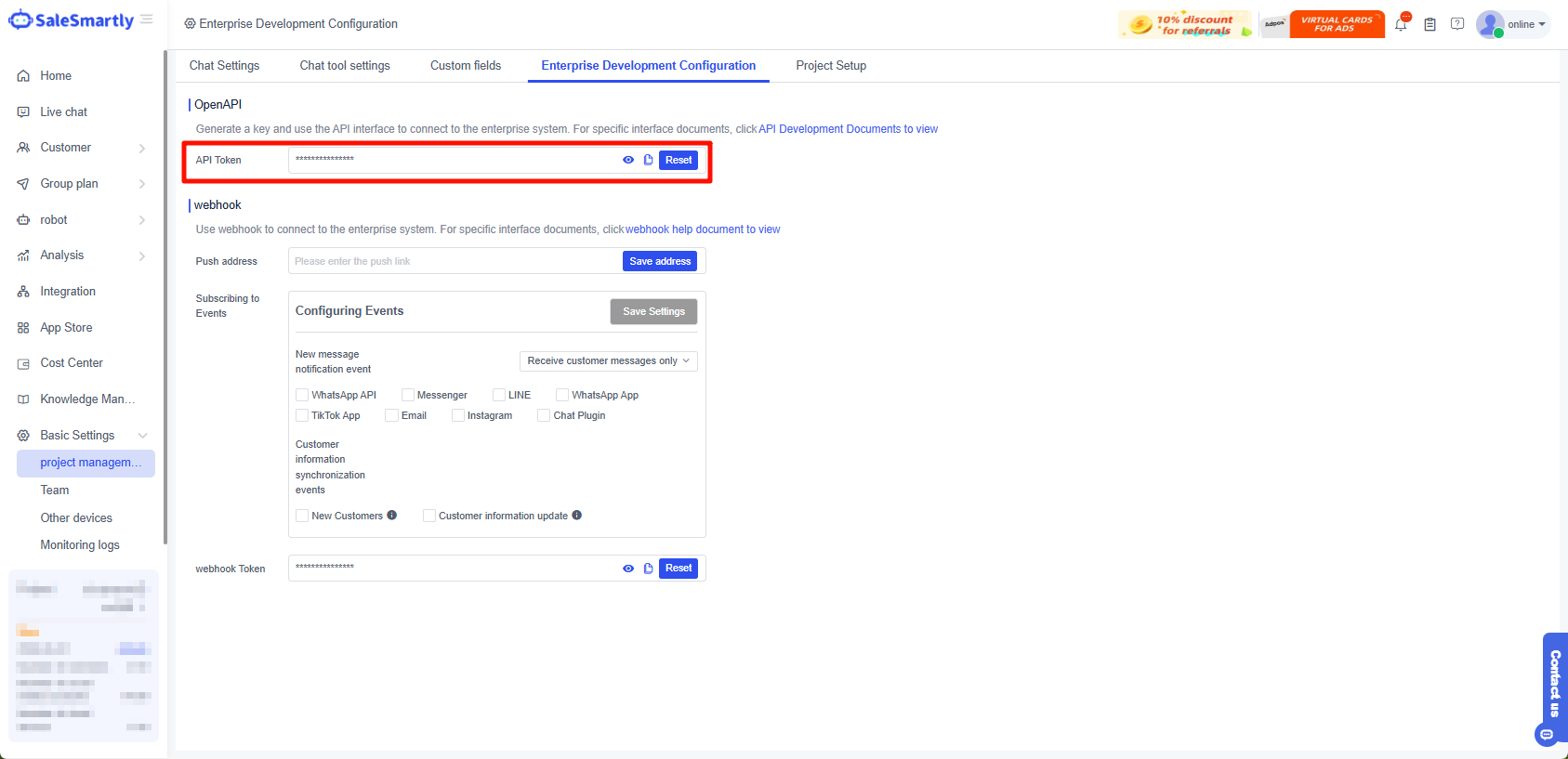
Task: Click the Save address button
Action: (x=660, y=261)
